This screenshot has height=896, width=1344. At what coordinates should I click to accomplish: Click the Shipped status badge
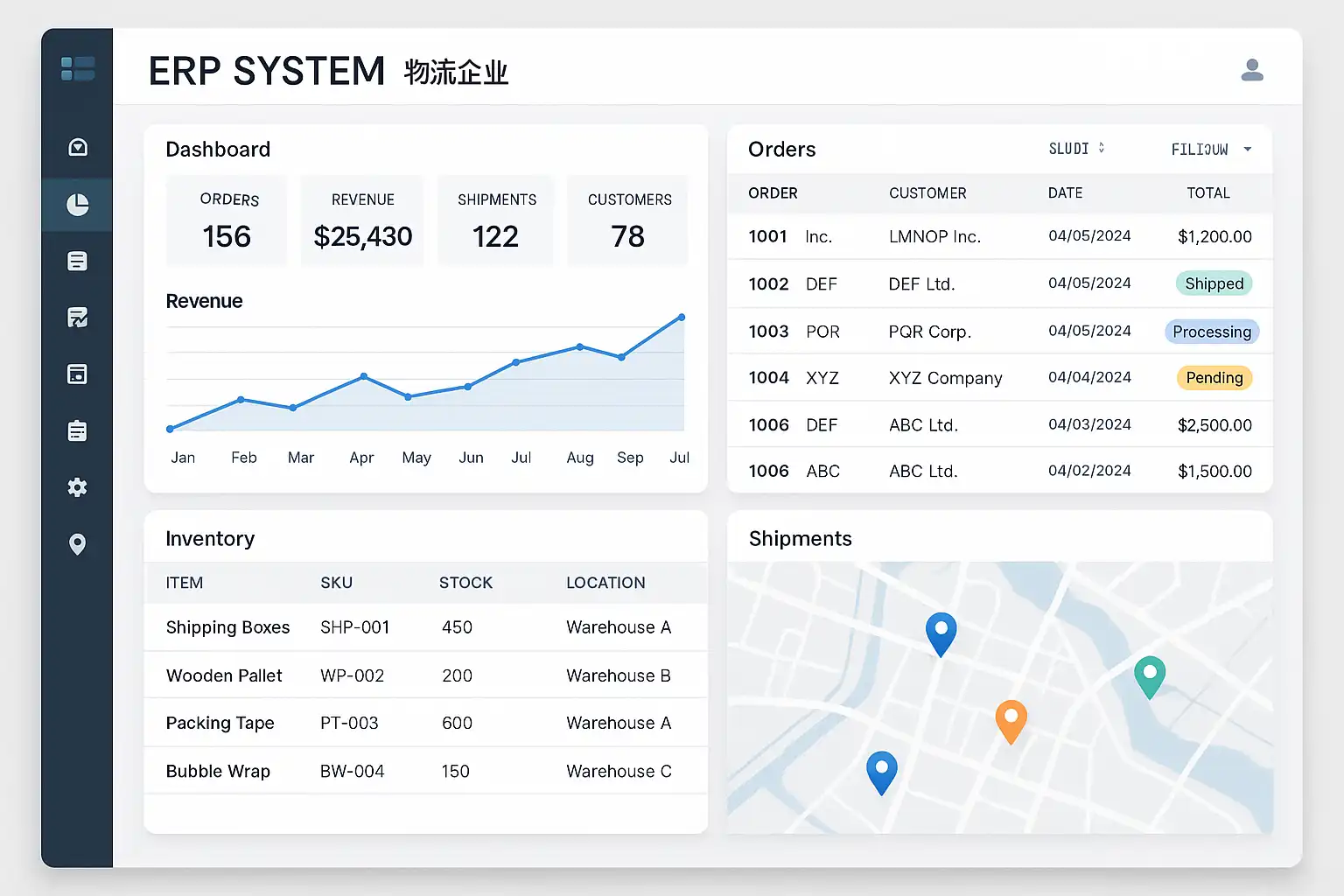1214,283
